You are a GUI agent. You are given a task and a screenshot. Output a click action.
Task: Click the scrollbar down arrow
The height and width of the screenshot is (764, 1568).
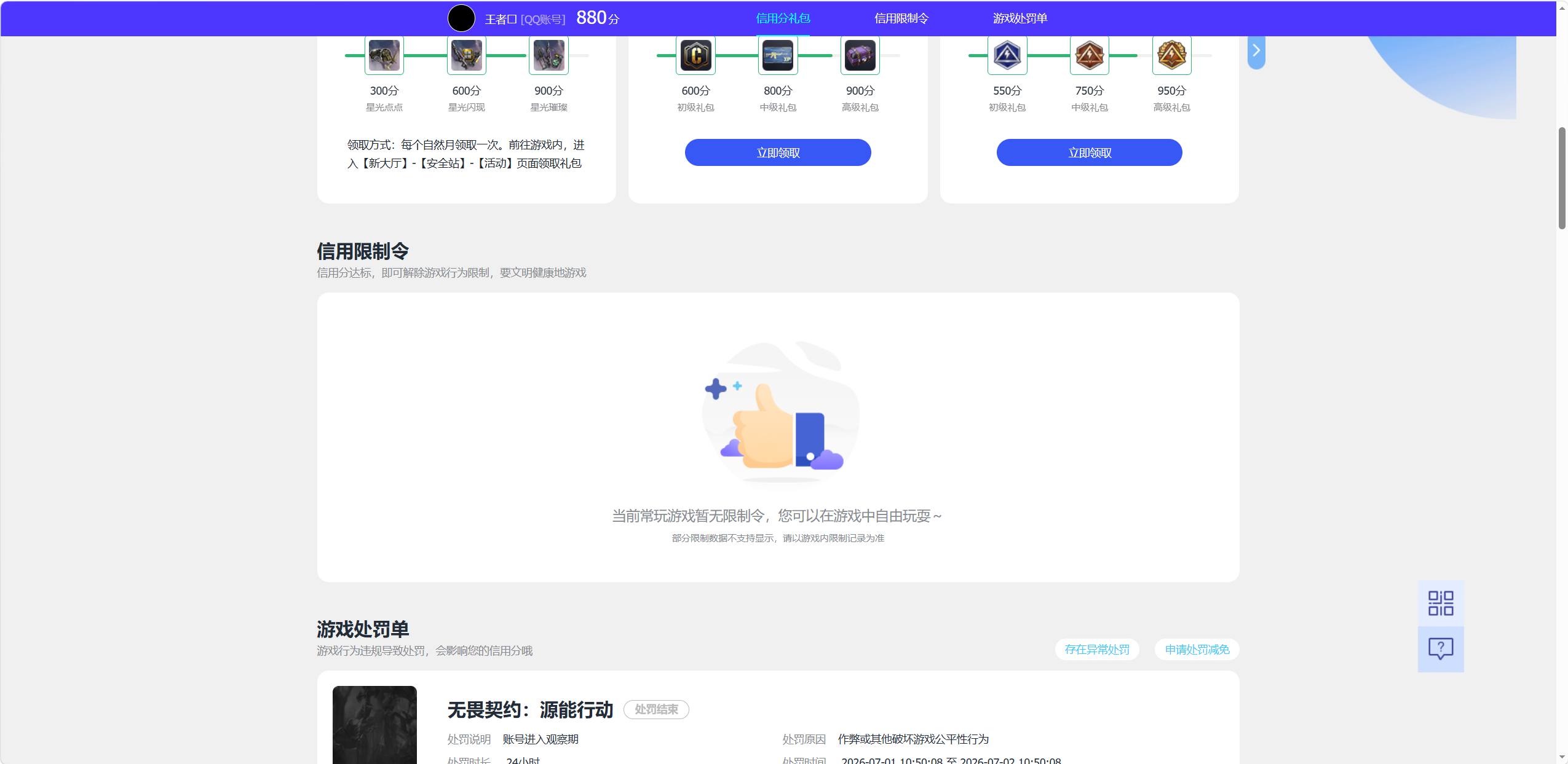(1562, 757)
